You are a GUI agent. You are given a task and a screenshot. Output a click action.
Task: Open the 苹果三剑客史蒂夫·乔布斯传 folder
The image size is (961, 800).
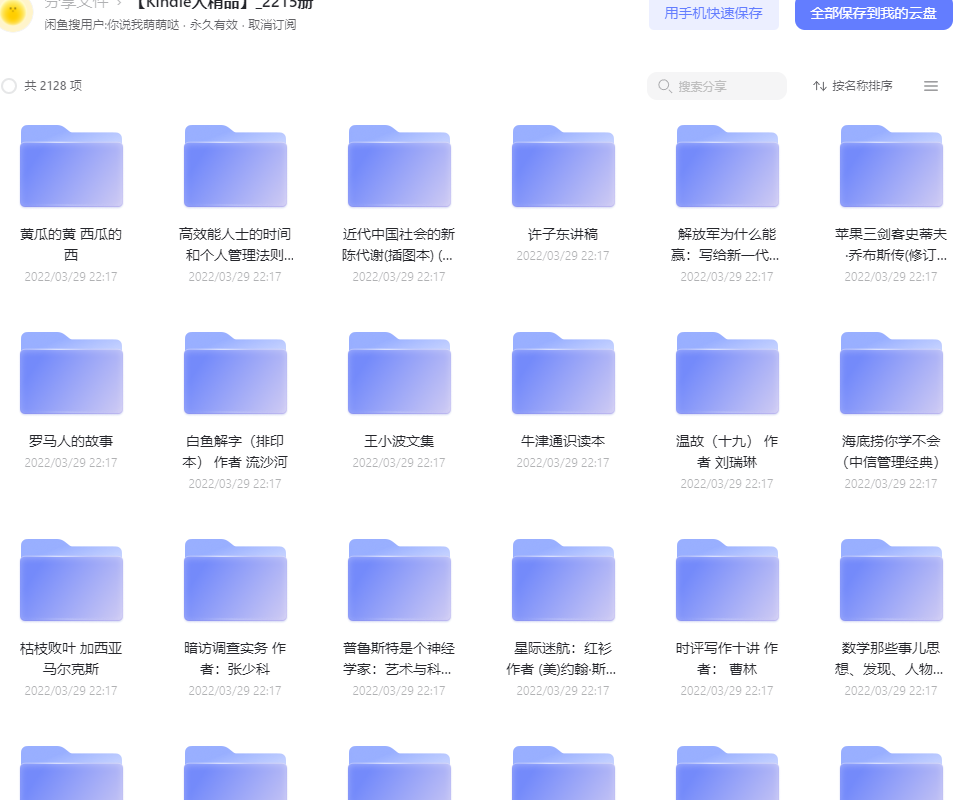pyautogui.click(x=891, y=166)
